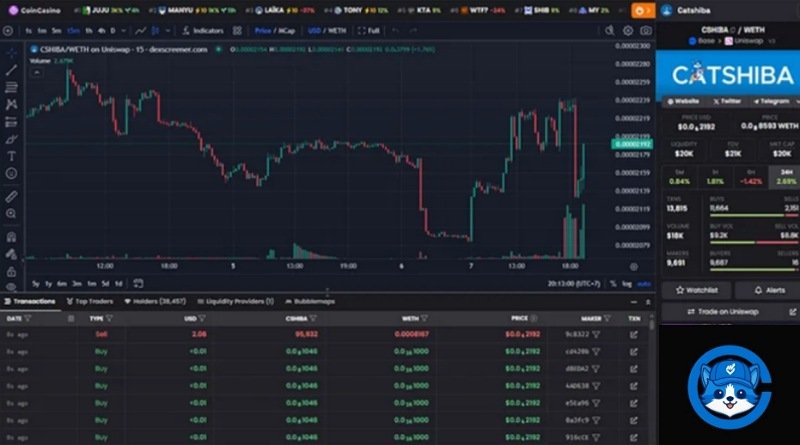Expand the chart style dropdown arrow
800x445 pixels.
(x=168, y=31)
